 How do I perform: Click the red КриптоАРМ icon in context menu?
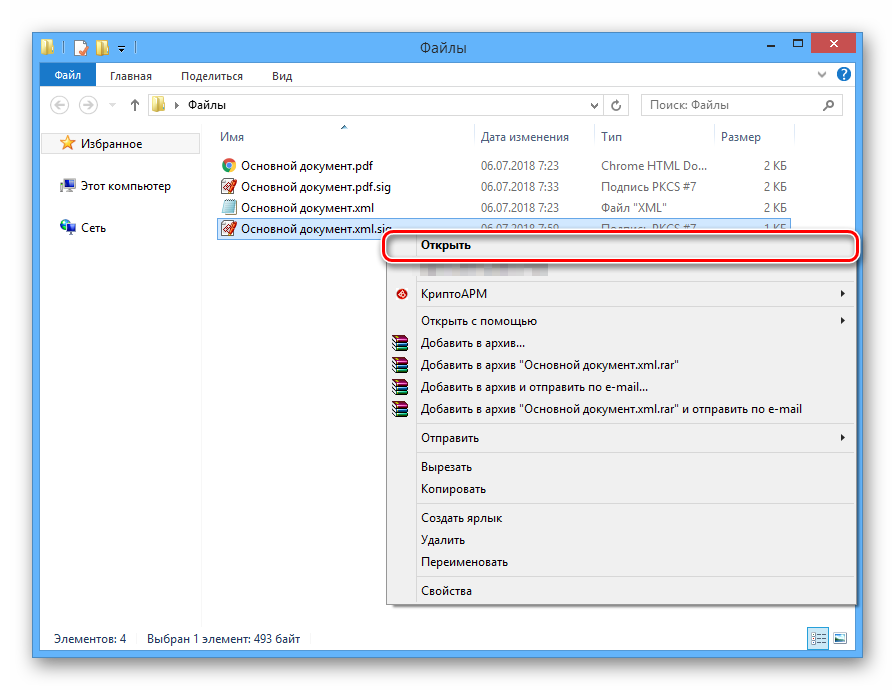[x=402, y=294]
